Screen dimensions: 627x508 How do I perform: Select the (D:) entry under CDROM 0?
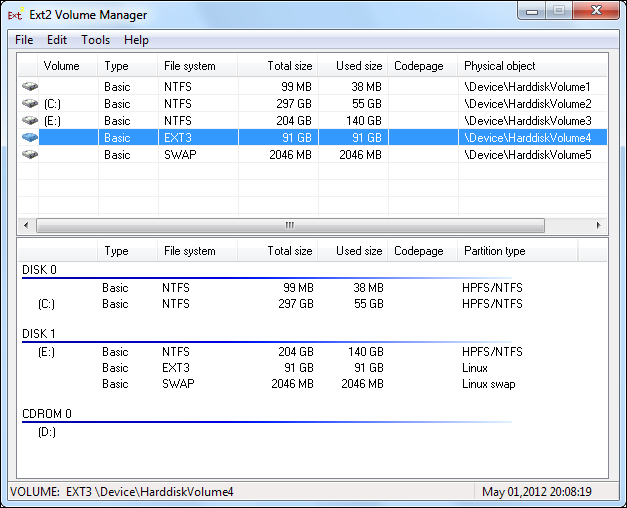(x=47, y=432)
